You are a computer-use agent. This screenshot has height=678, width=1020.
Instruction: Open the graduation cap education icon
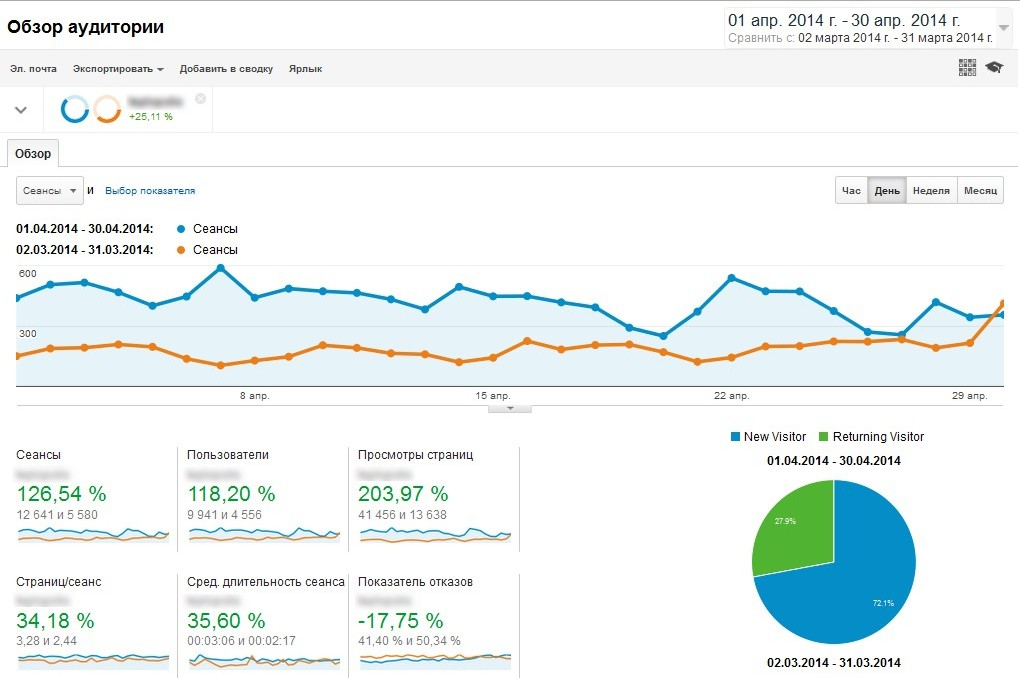click(x=993, y=67)
